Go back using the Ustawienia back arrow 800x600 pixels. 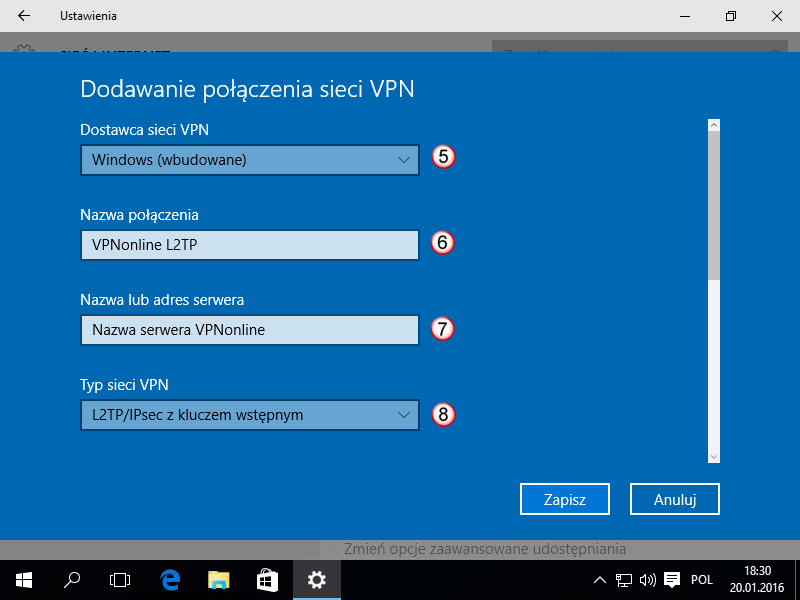[24, 16]
